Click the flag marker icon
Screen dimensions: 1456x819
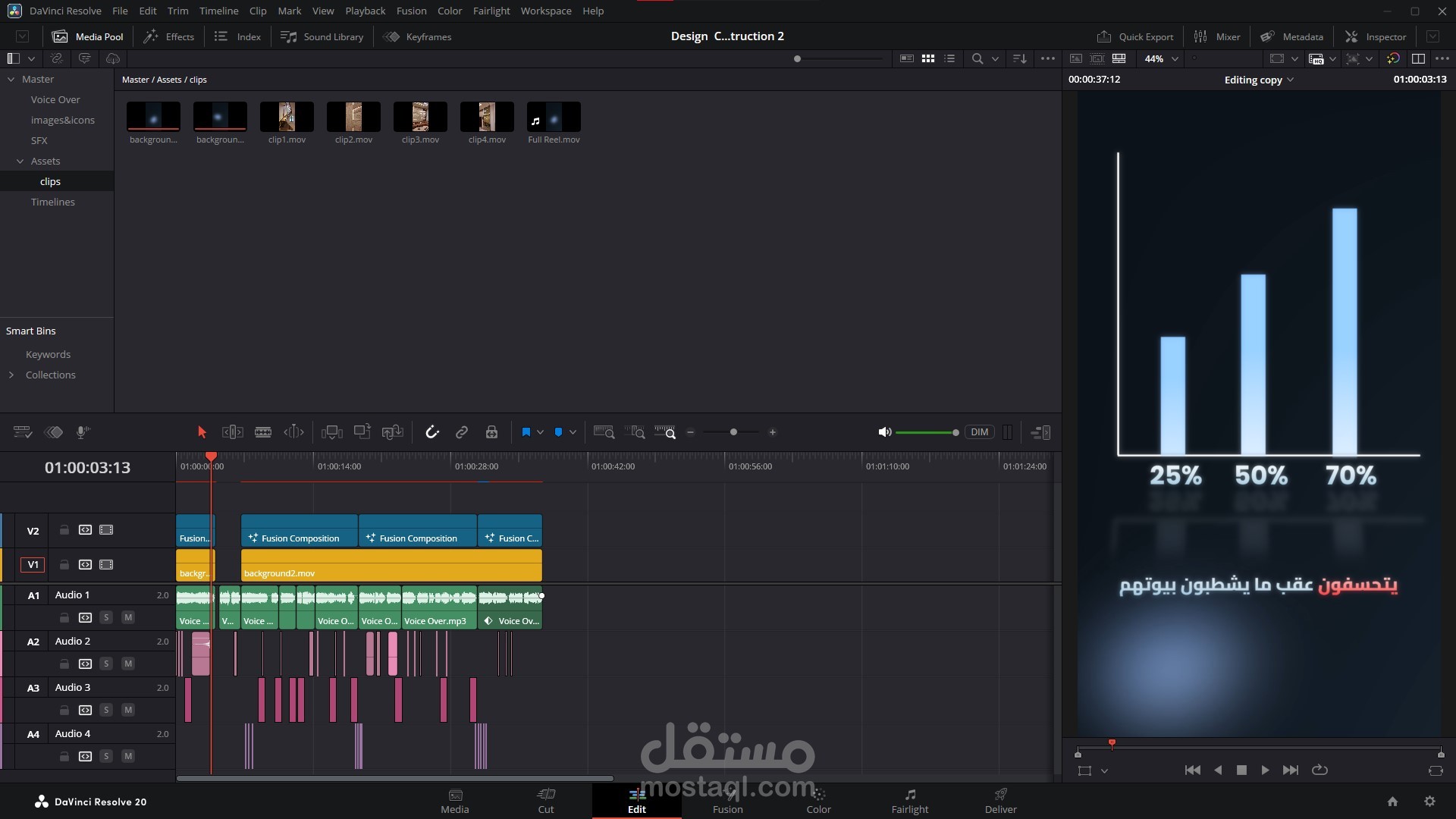(x=526, y=432)
